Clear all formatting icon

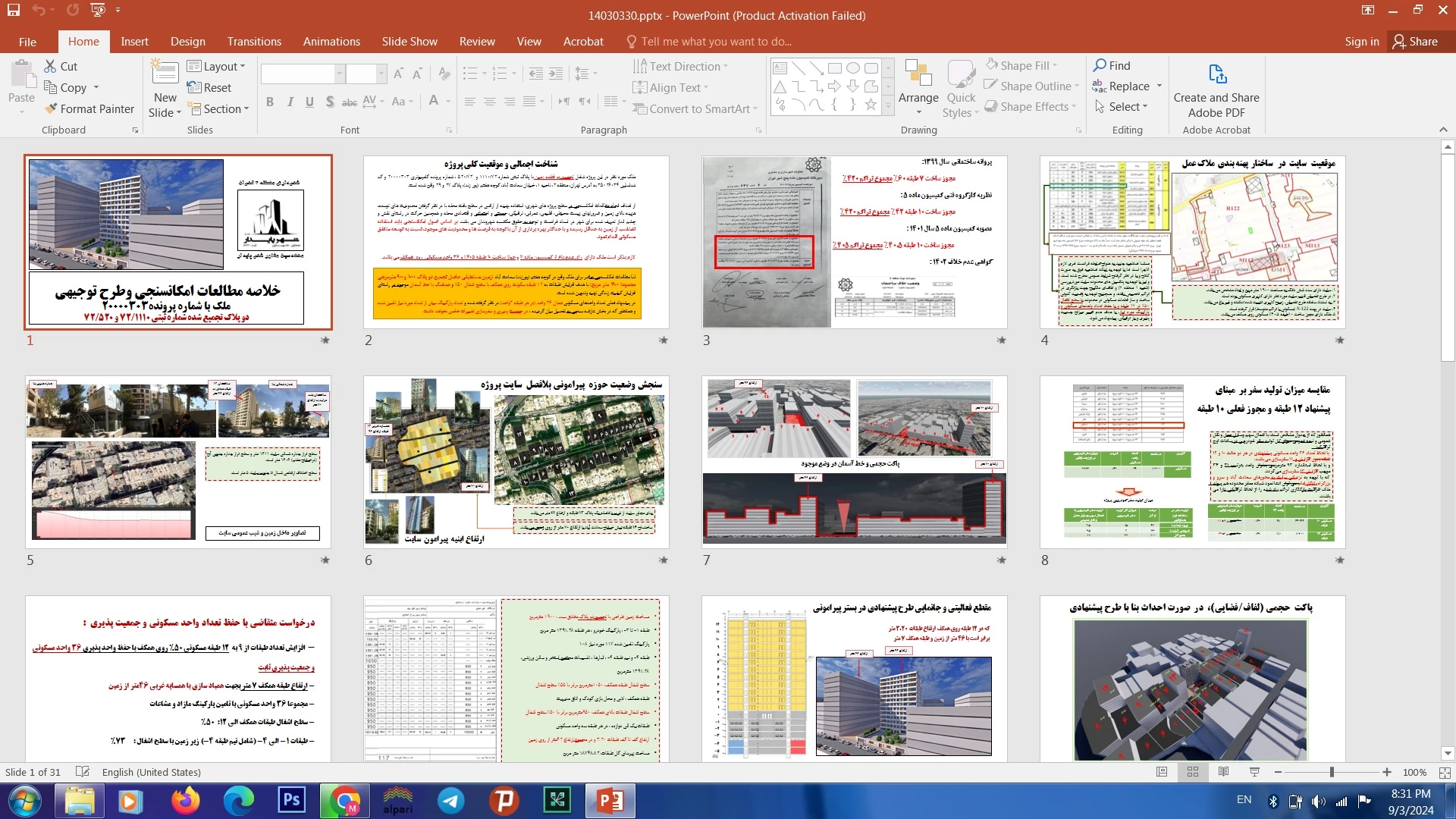[444, 74]
